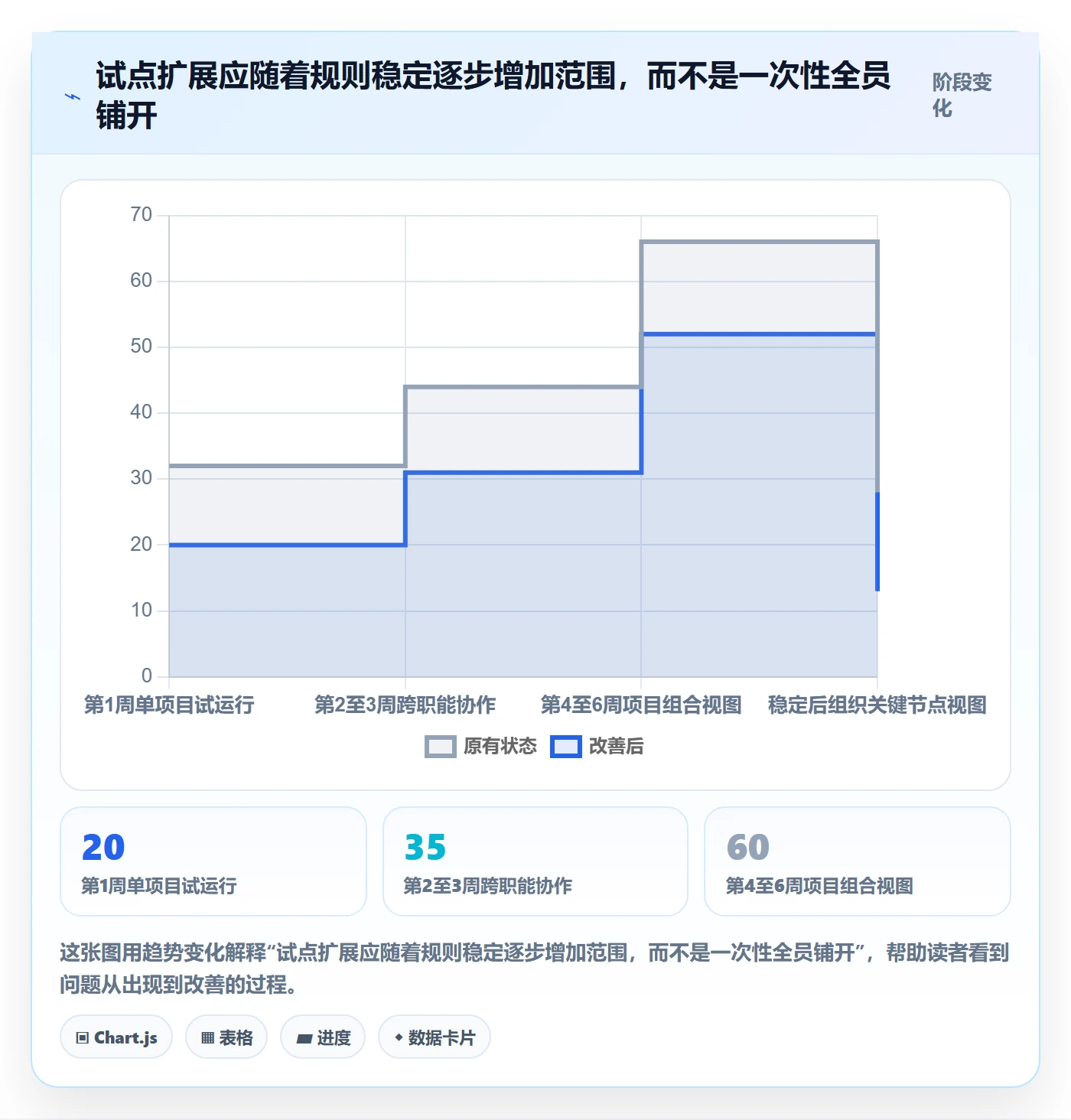1071x1120 pixels.
Task: Click the y-axis tick label 70
Action: 142,214
